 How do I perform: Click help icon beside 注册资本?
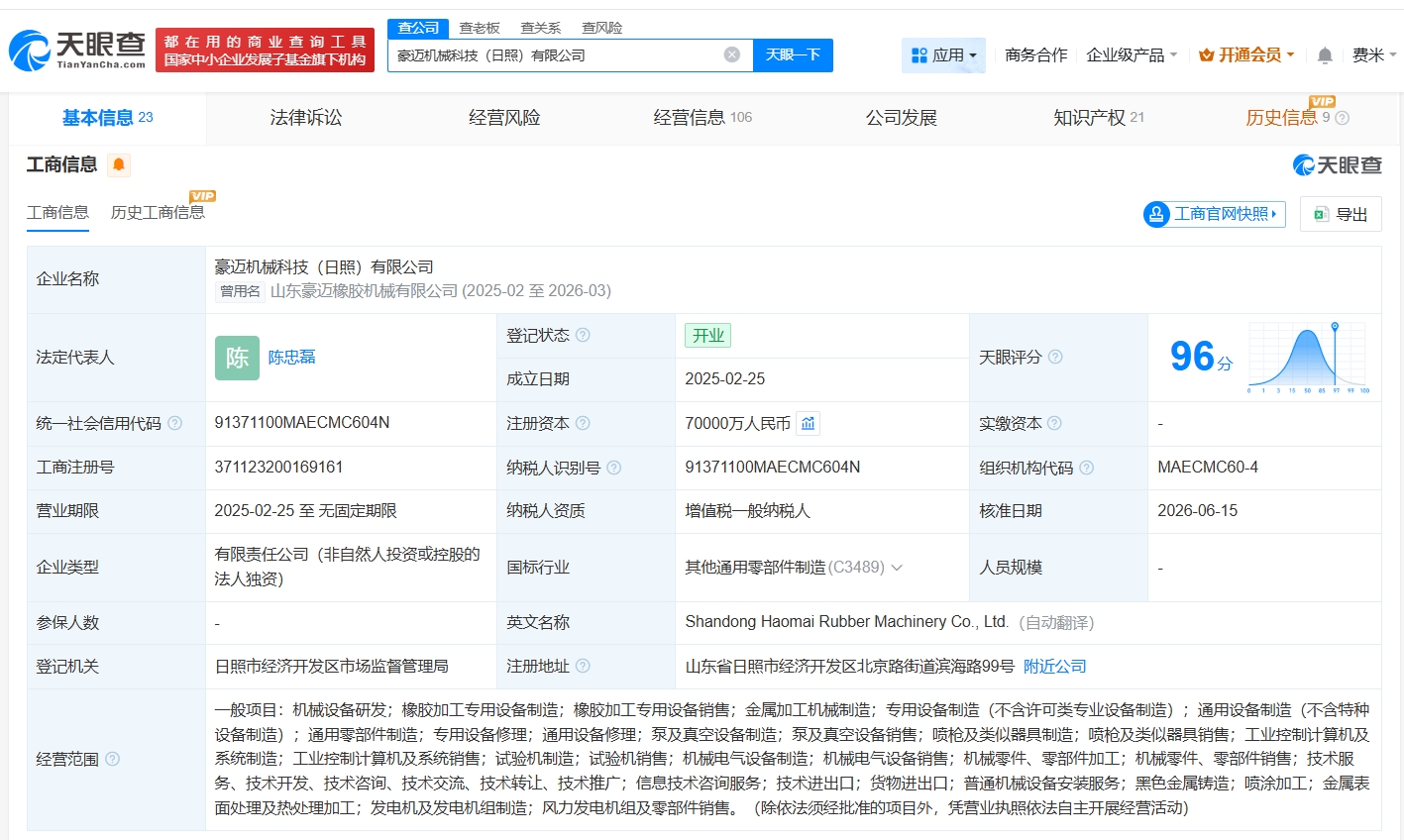[583, 423]
